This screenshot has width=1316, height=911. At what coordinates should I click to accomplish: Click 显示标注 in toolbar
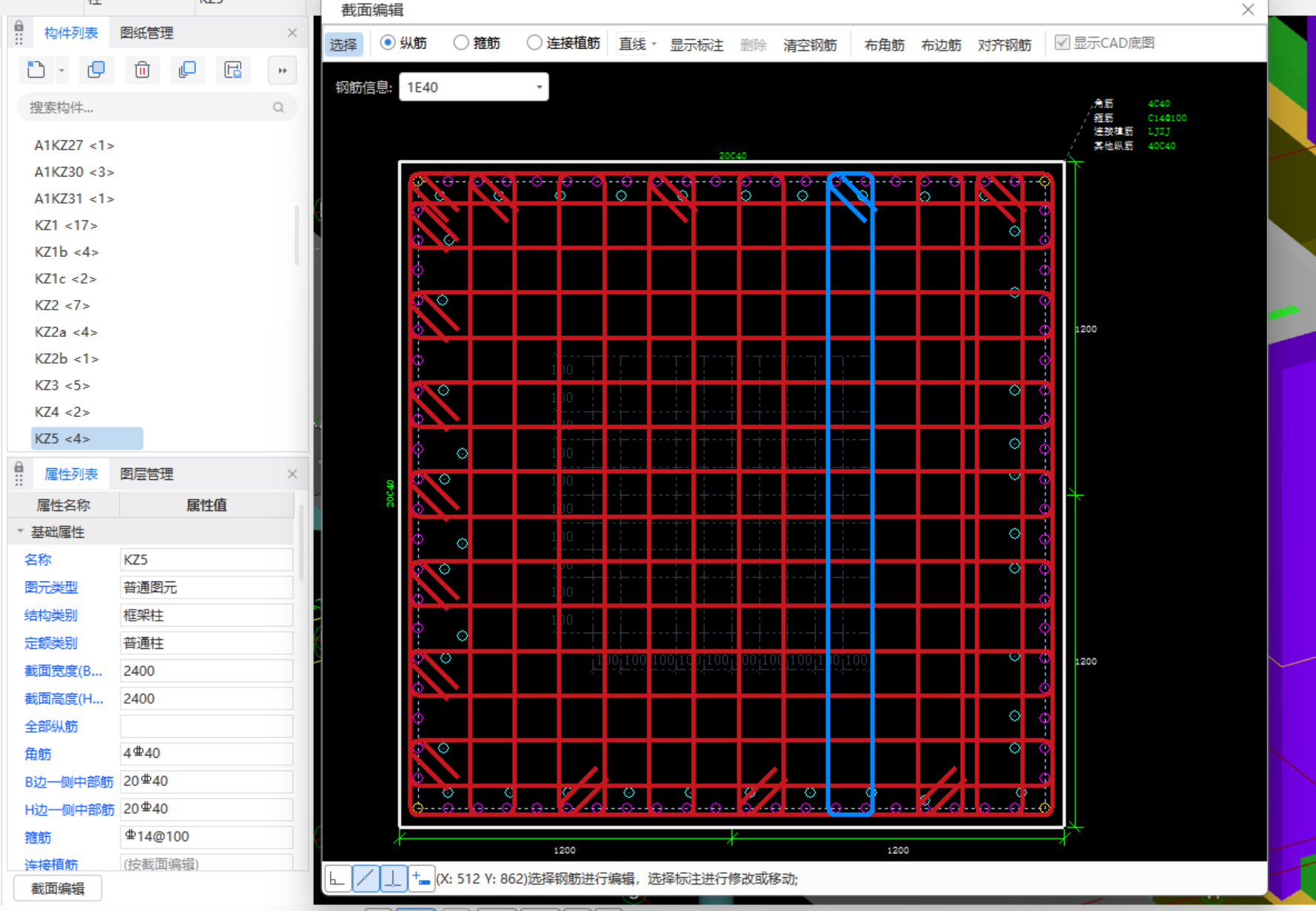(697, 44)
